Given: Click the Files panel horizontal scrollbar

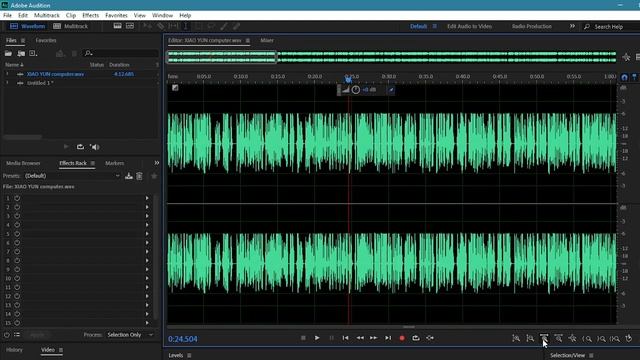Looking at the screenshot, I should [x=22, y=137].
